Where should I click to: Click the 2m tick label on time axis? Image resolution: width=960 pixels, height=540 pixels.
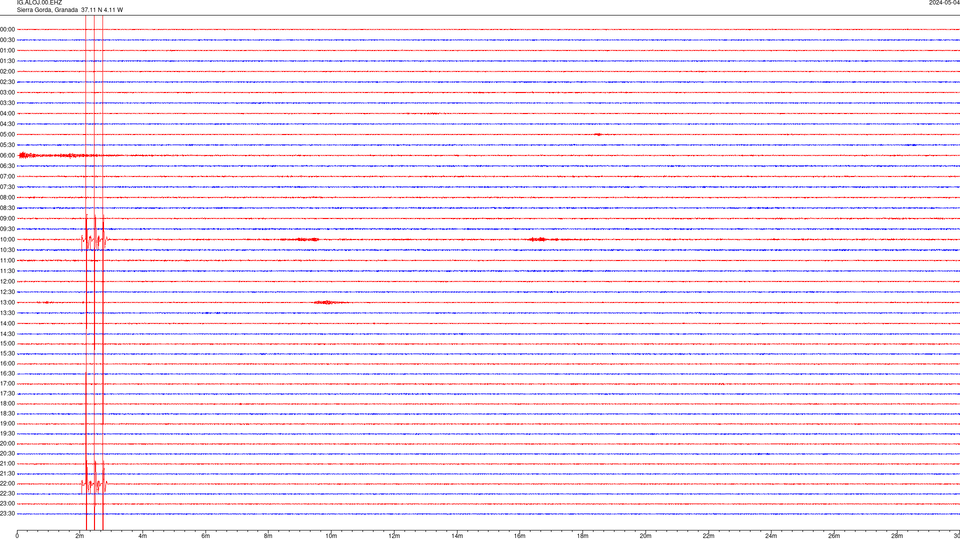tap(80, 536)
